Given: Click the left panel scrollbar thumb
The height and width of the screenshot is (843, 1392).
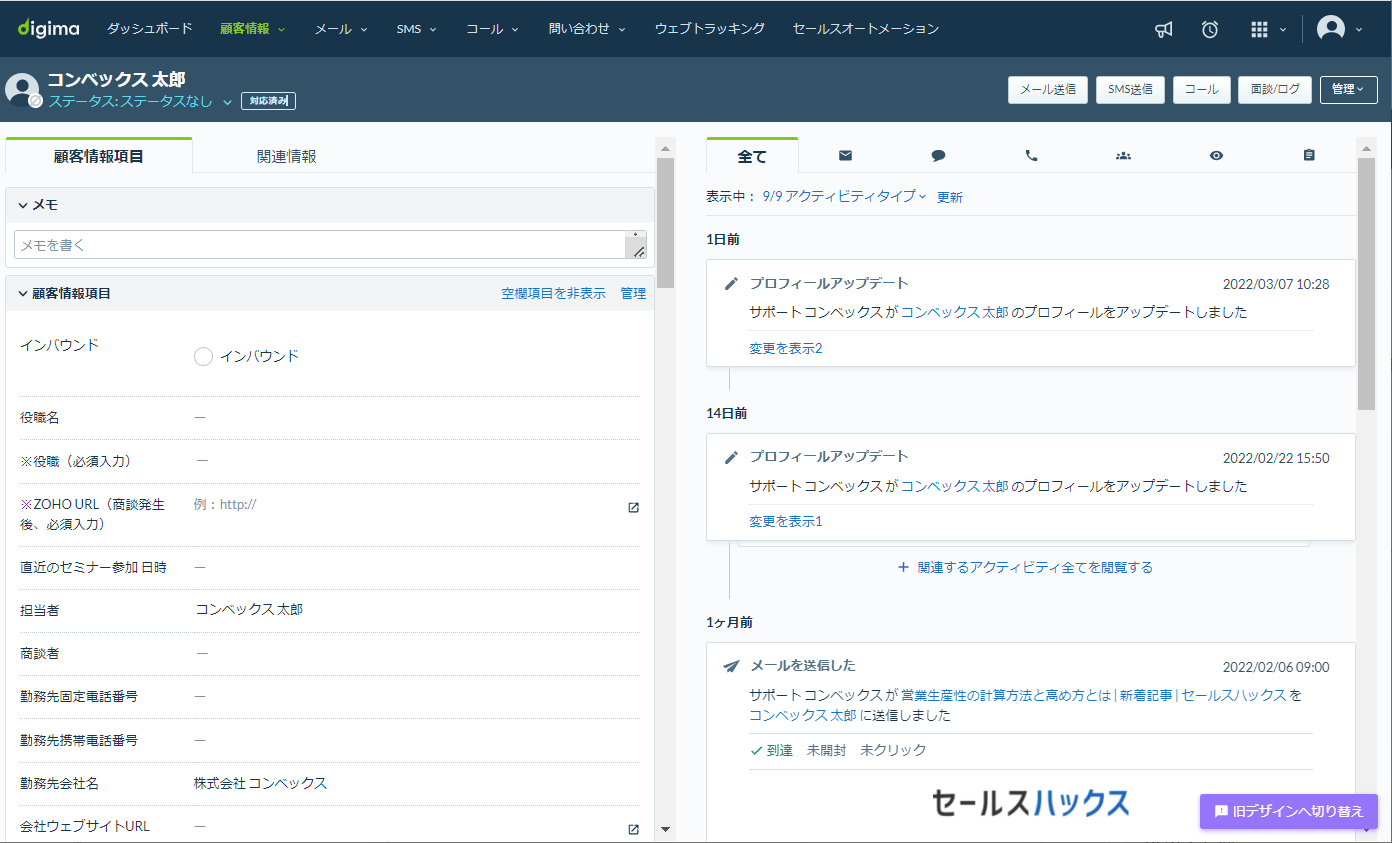Looking at the screenshot, I should click(665, 222).
